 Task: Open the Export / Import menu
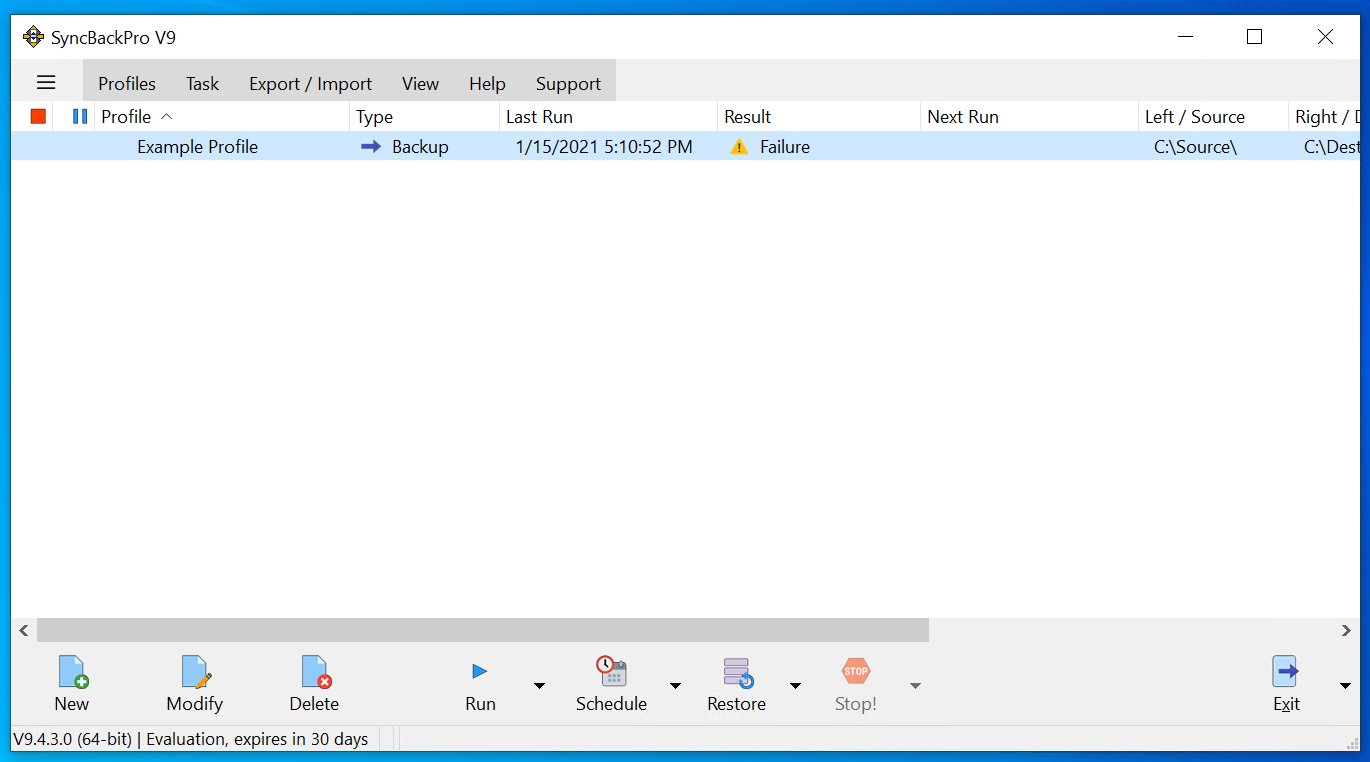310,84
